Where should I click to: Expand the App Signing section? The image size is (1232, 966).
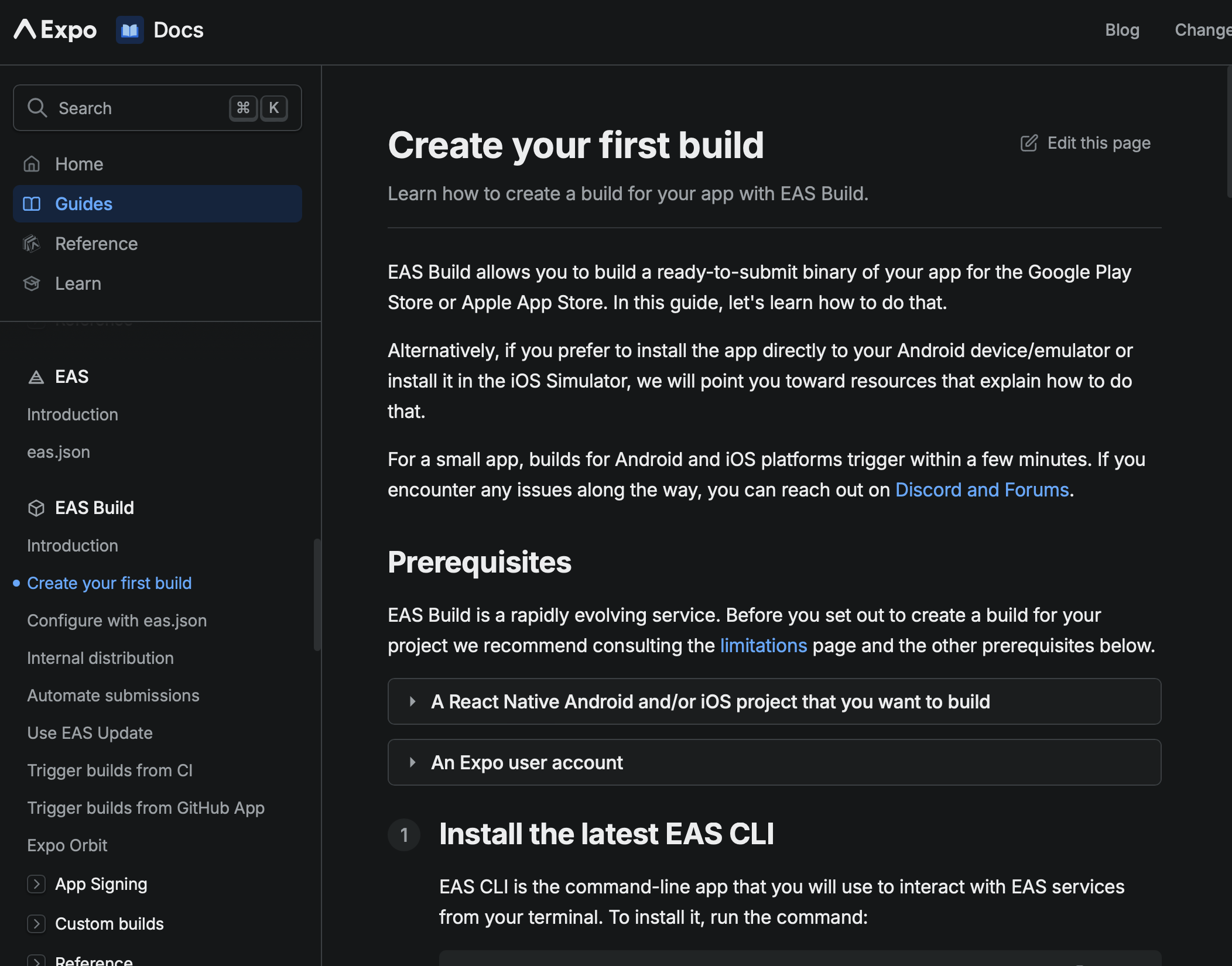tap(36, 884)
